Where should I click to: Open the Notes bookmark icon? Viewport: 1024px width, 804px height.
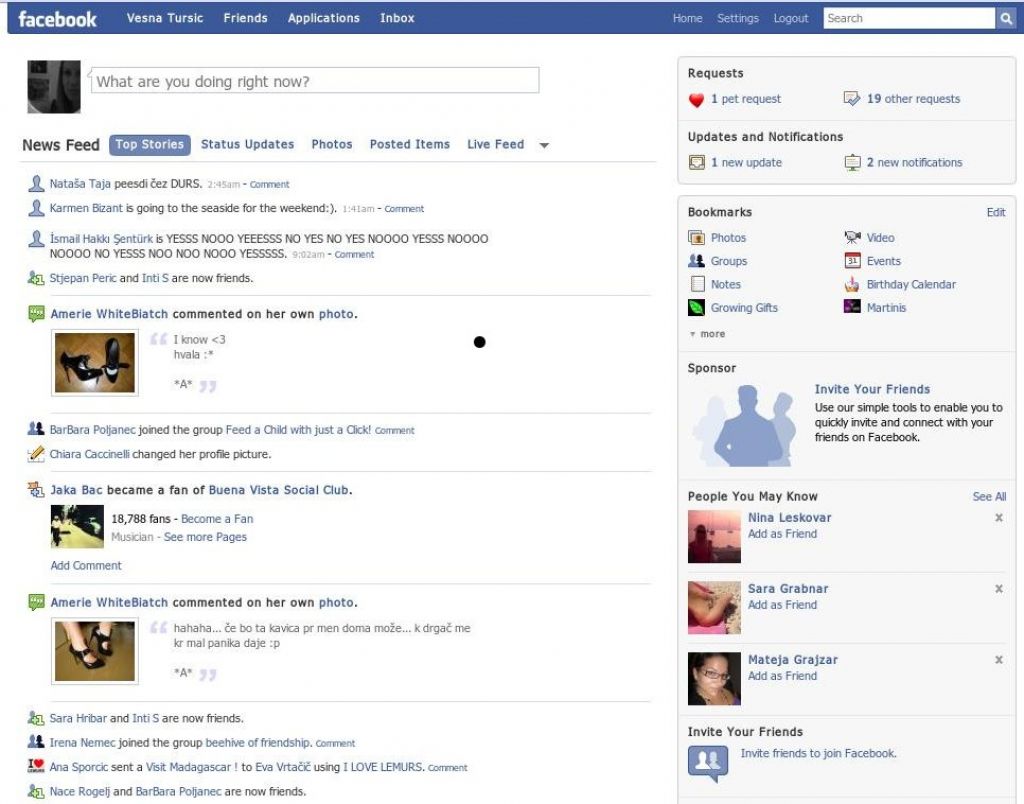[x=697, y=284]
